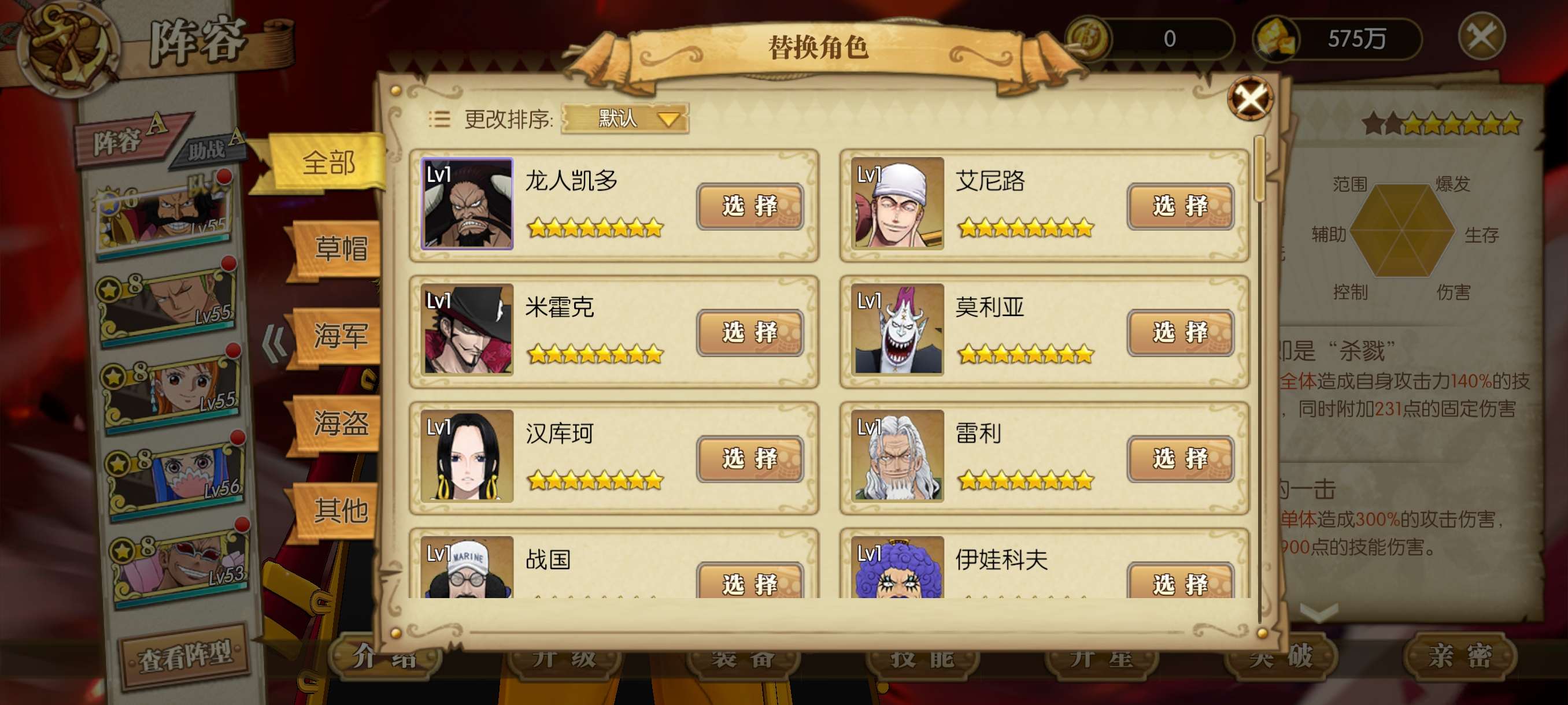Click the double-chevron collapse arrow by 海军
The image size is (1568, 705).
275,344
